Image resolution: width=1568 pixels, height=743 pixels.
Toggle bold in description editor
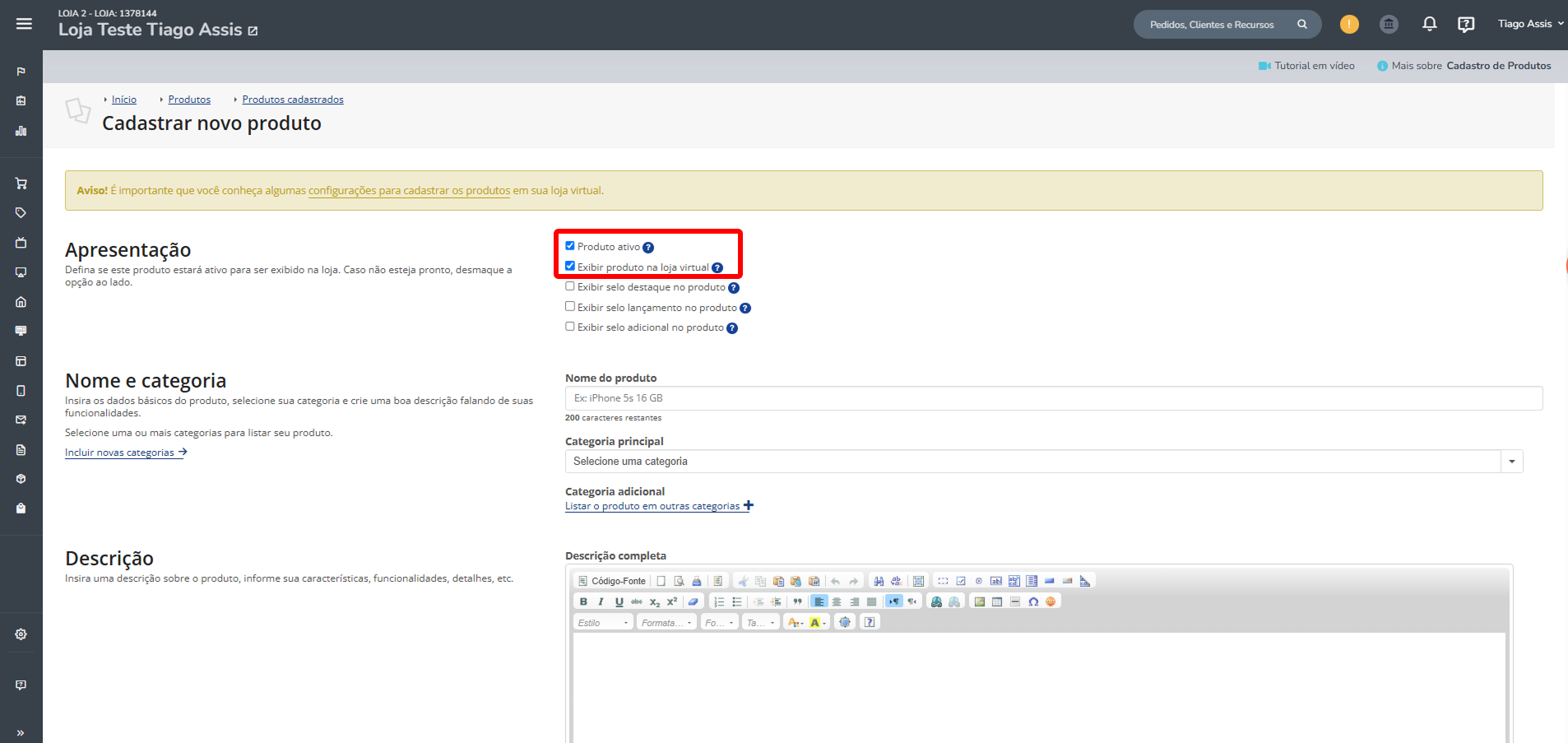pyautogui.click(x=583, y=601)
